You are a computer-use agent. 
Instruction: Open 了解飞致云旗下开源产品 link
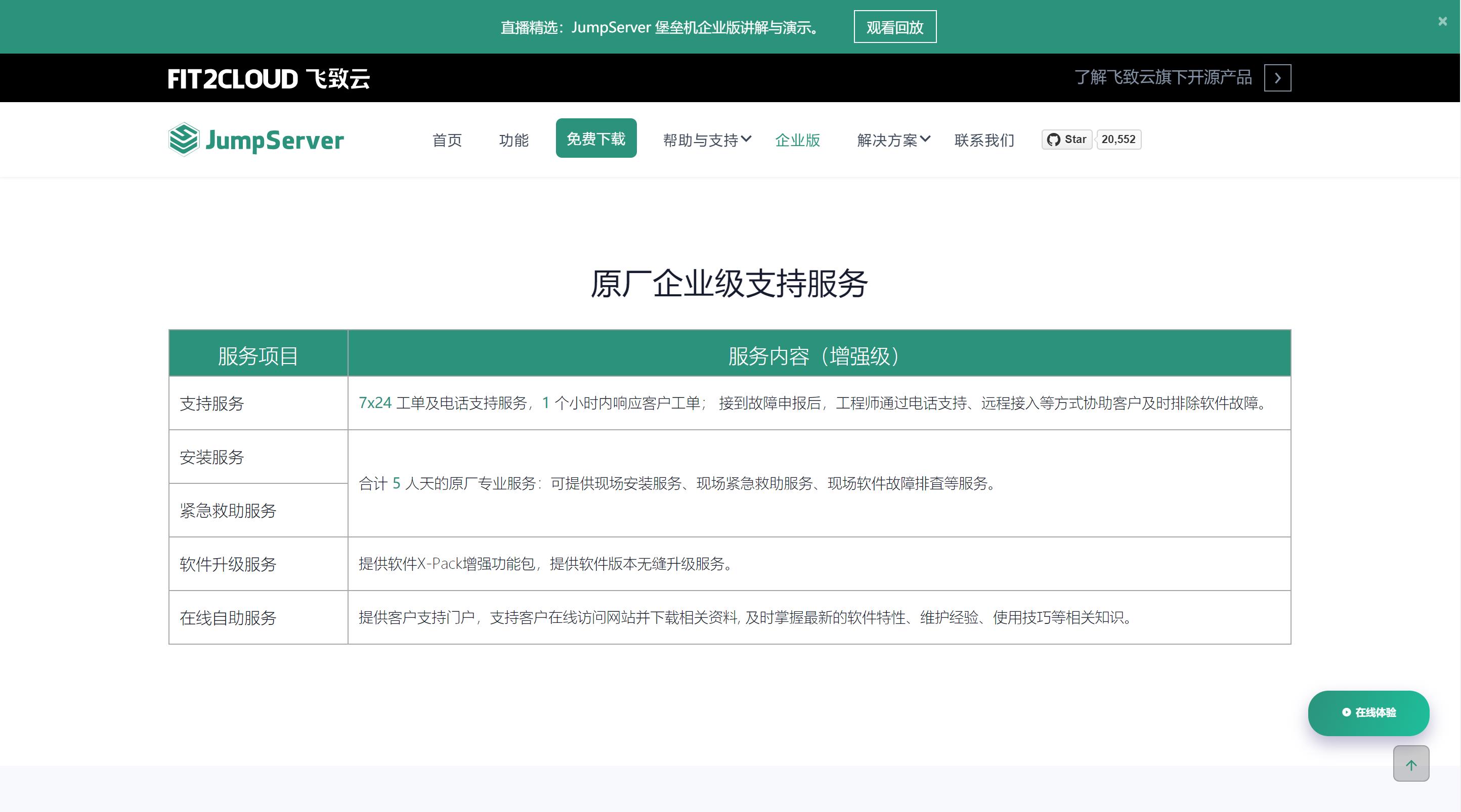pos(1163,77)
